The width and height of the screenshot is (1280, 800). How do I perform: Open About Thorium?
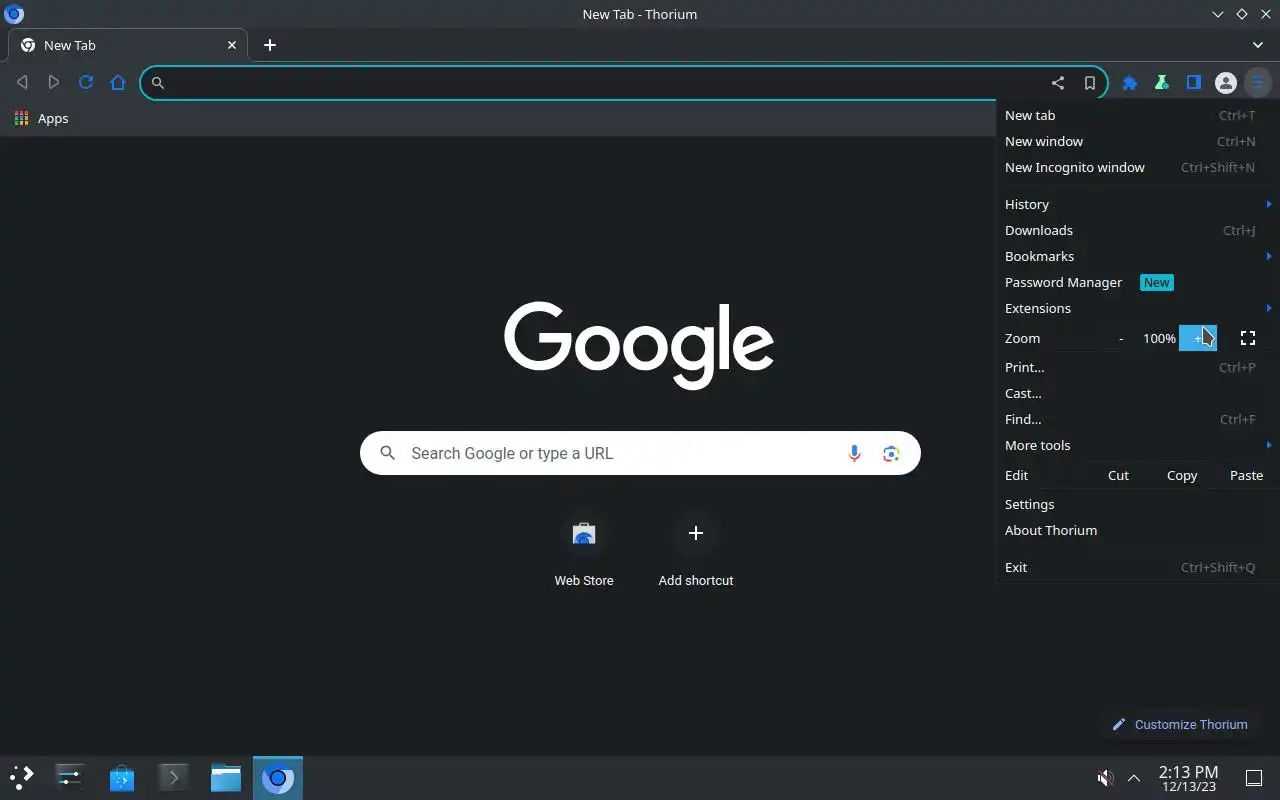(x=1138, y=530)
